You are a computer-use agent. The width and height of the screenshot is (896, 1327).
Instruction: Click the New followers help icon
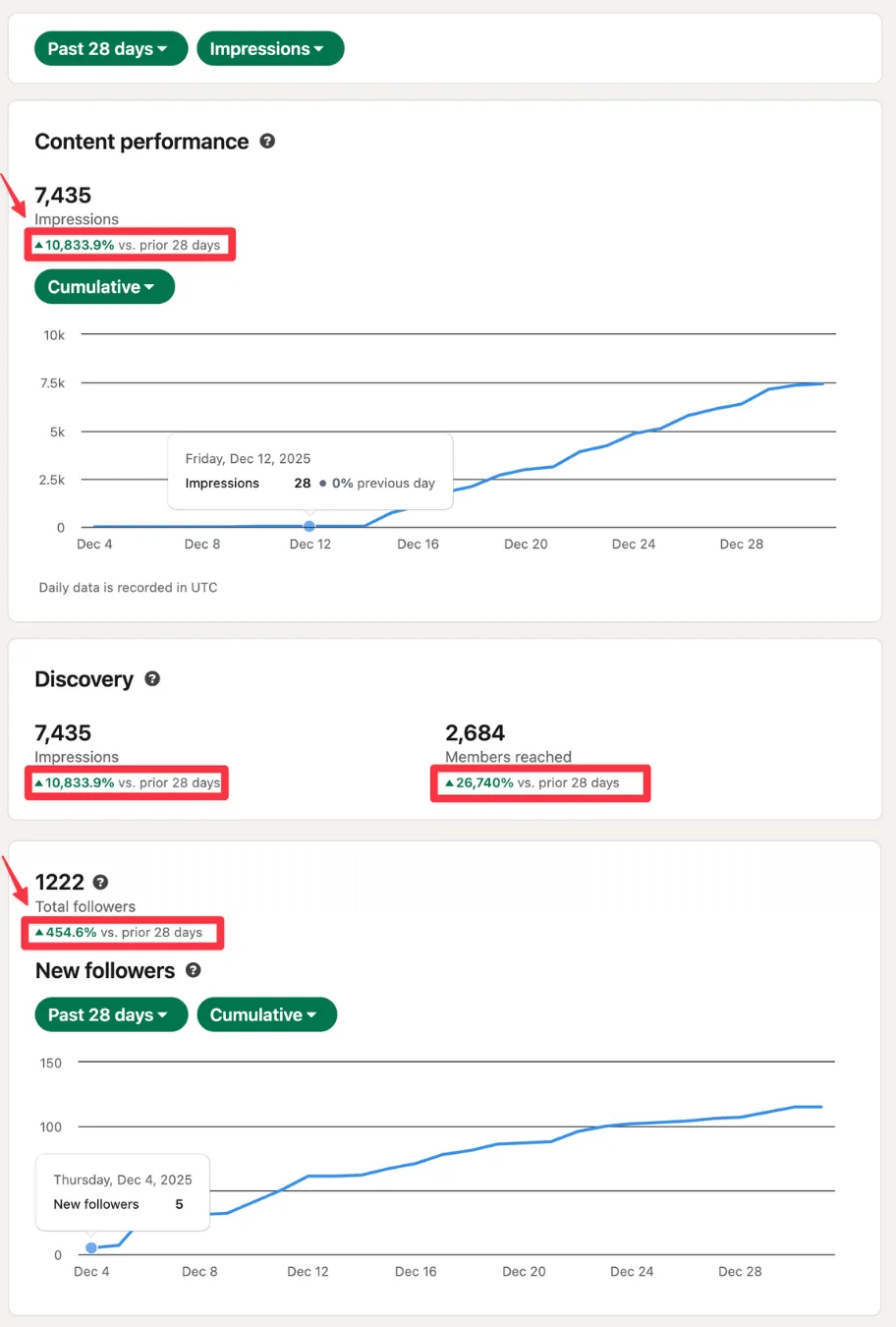click(193, 970)
